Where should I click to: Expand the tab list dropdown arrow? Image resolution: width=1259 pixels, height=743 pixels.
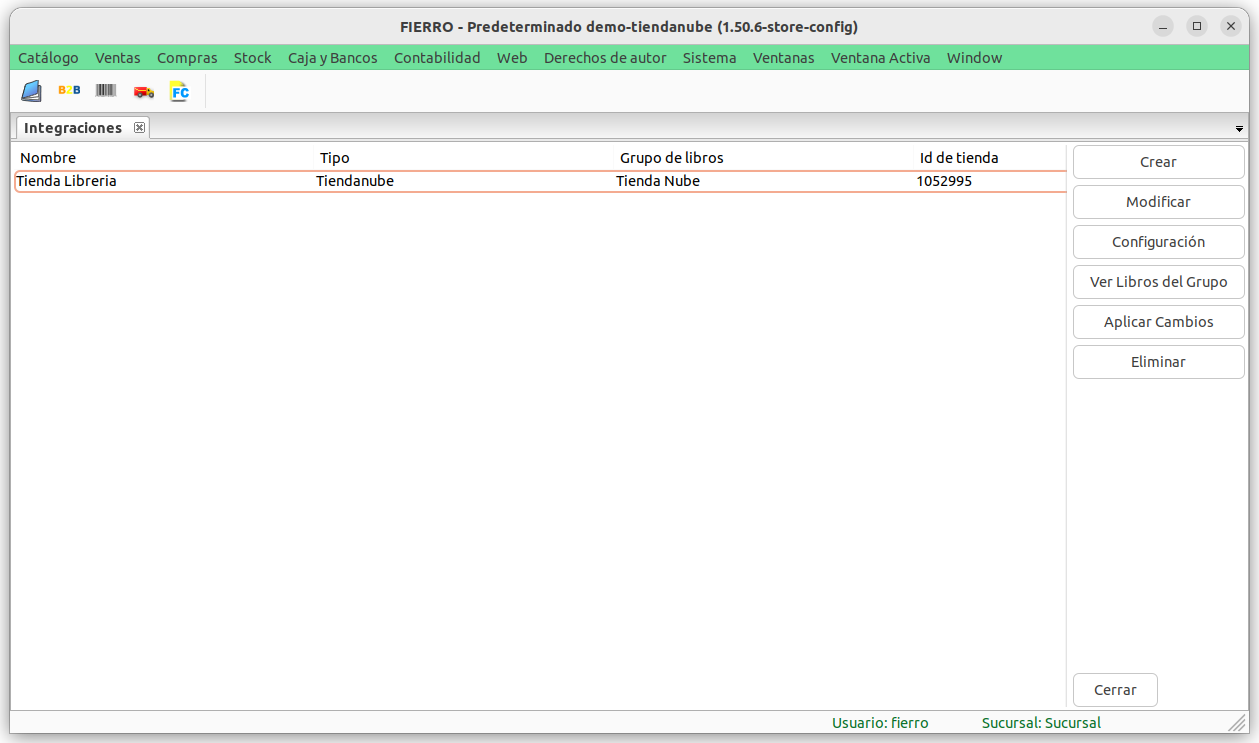point(1239,129)
